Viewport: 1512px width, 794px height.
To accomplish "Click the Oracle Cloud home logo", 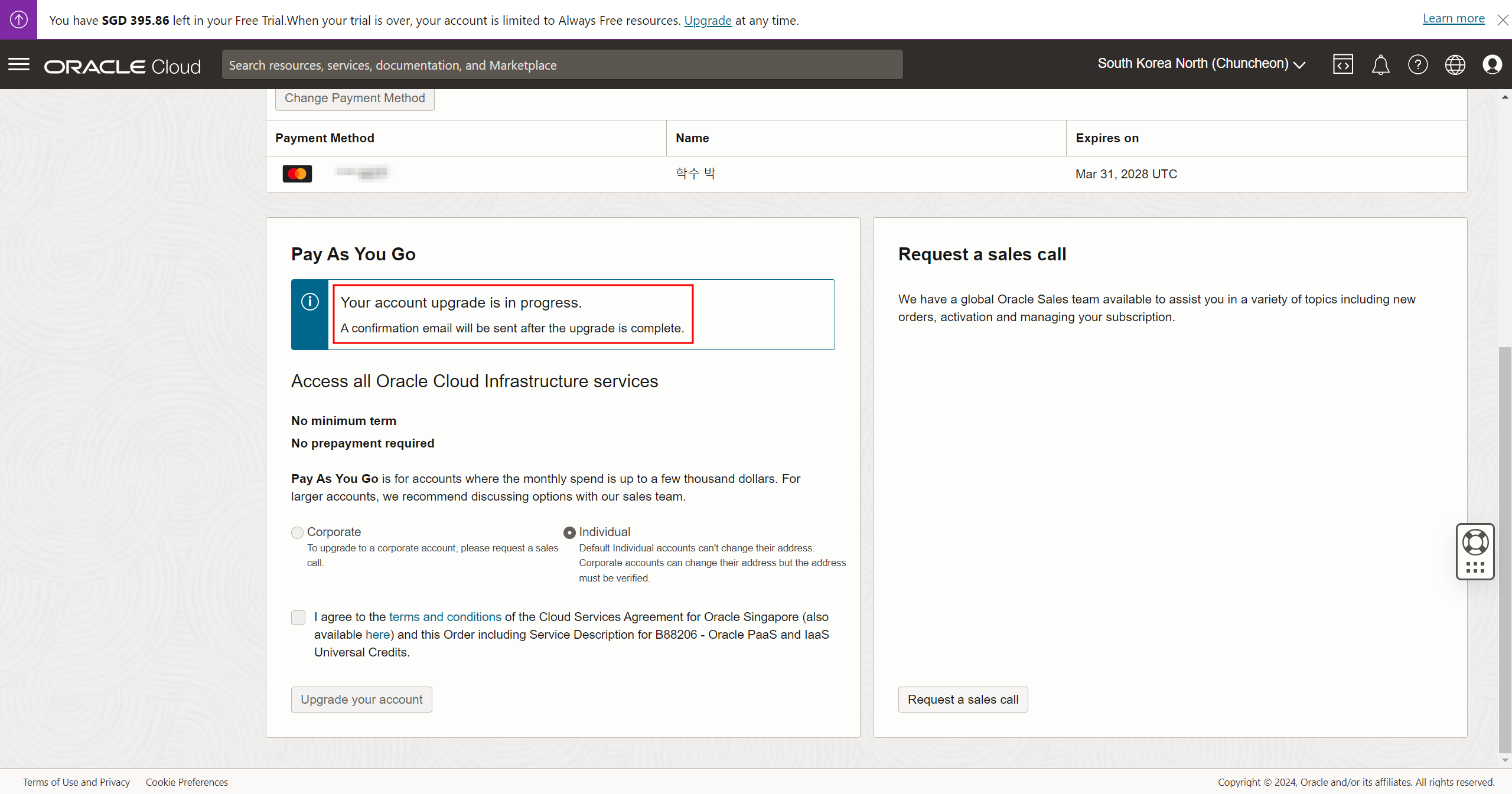I will point(122,66).
